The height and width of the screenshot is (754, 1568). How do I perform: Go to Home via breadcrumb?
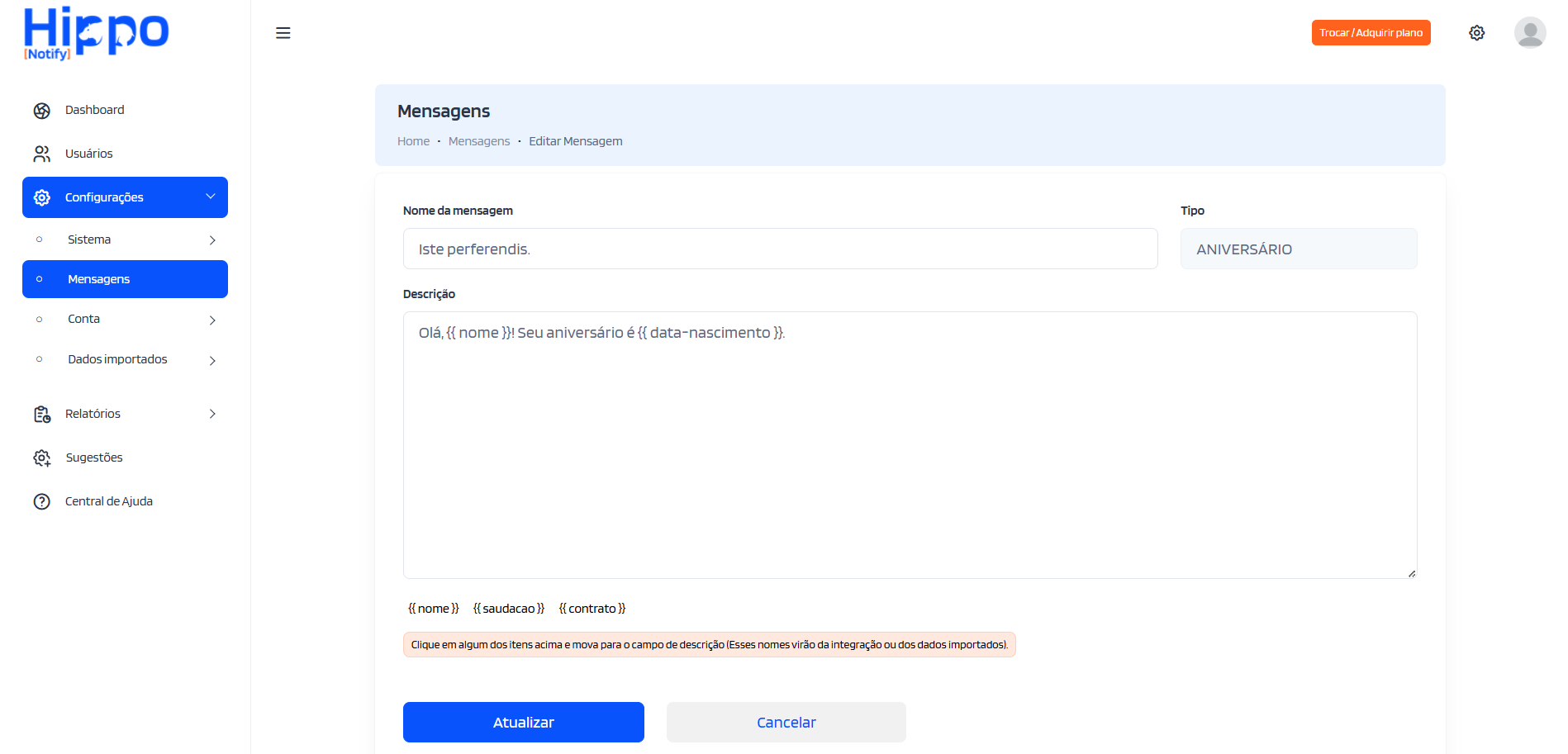point(413,141)
